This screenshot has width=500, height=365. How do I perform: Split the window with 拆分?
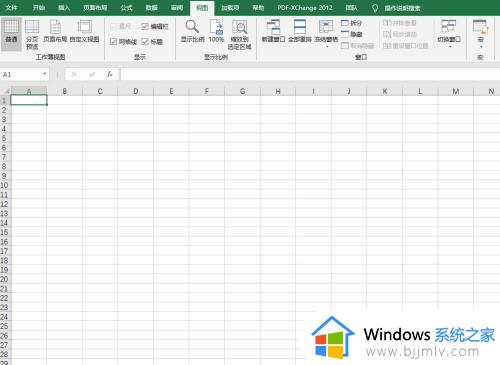pyautogui.click(x=351, y=23)
